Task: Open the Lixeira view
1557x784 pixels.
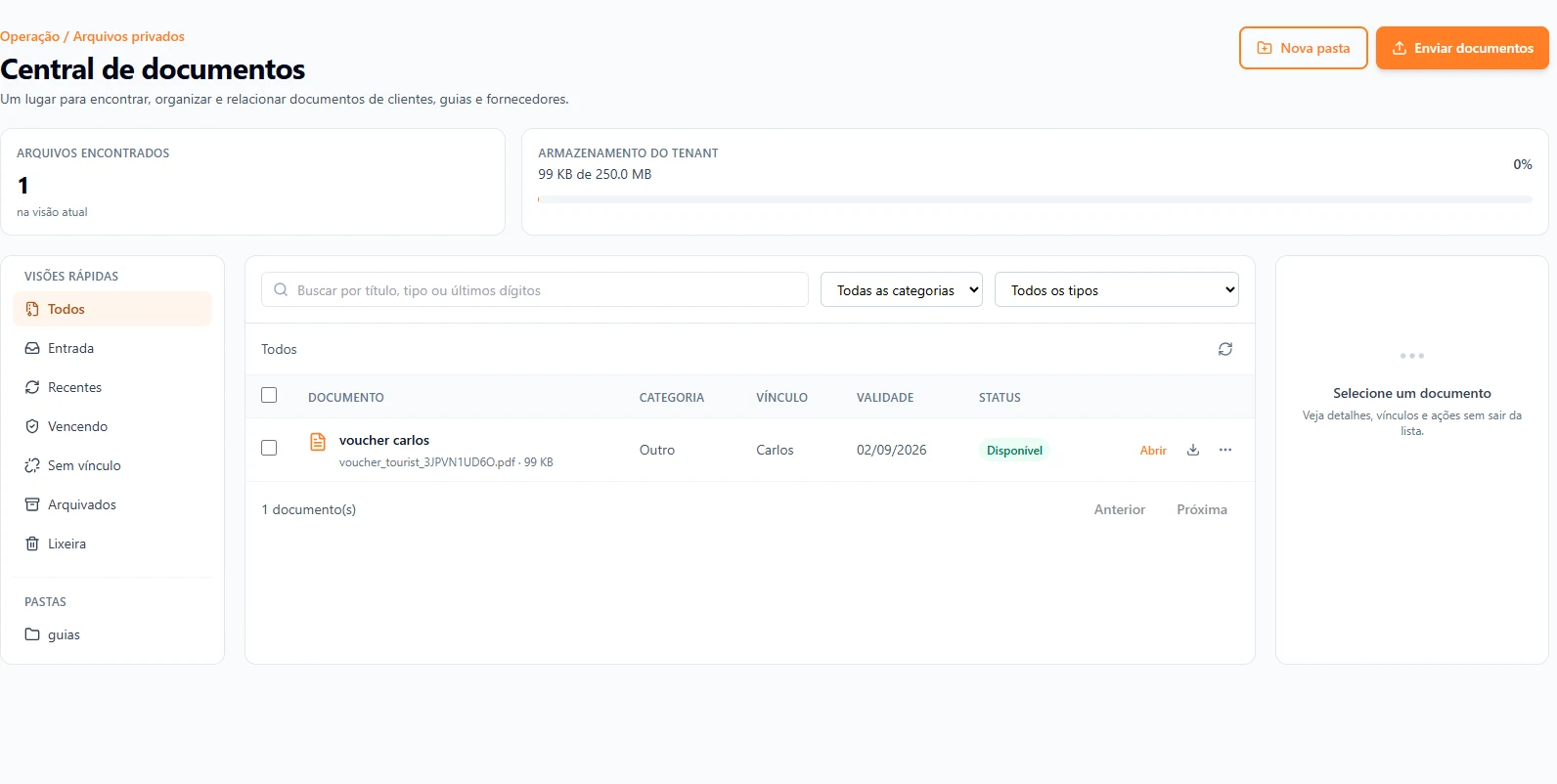Action: pos(112,544)
